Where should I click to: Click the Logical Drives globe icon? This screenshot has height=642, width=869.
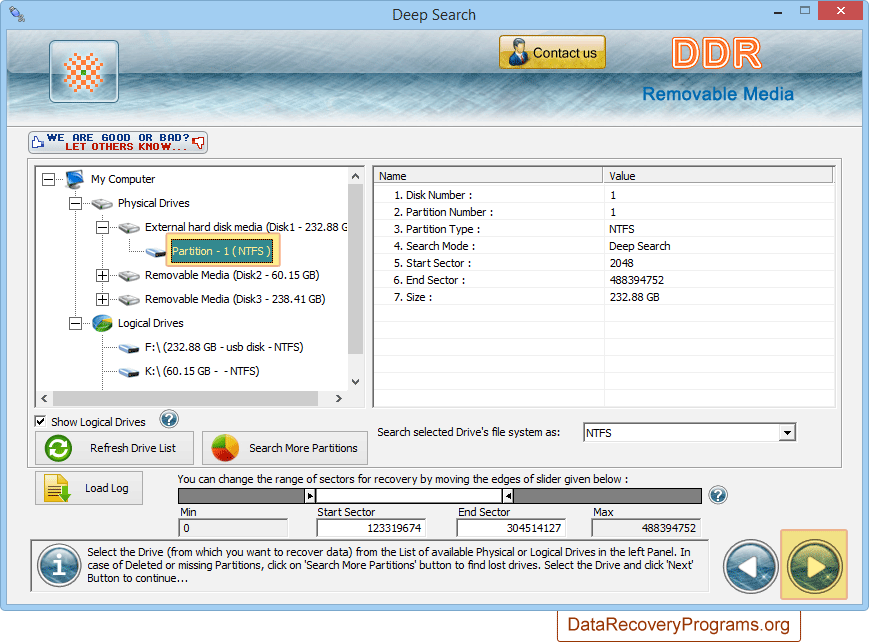coord(103,323)
